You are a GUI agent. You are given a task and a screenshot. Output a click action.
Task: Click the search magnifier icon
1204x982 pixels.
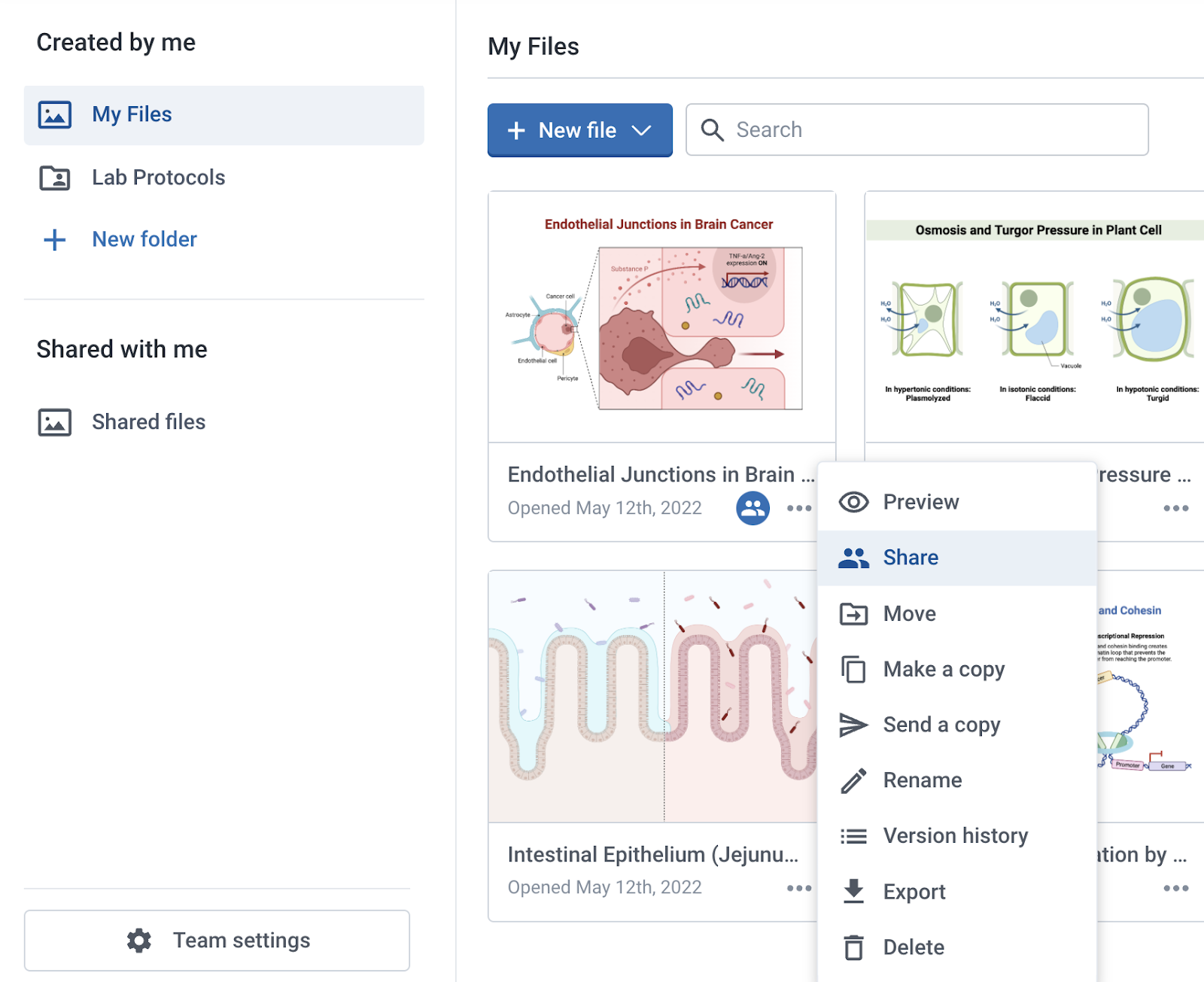tap(712, 129)
